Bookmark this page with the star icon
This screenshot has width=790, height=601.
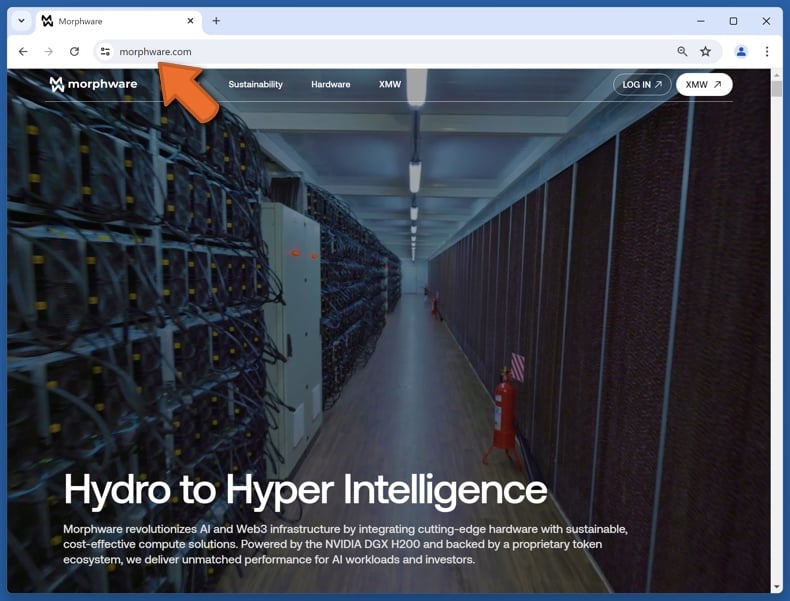tap(706, 52)
